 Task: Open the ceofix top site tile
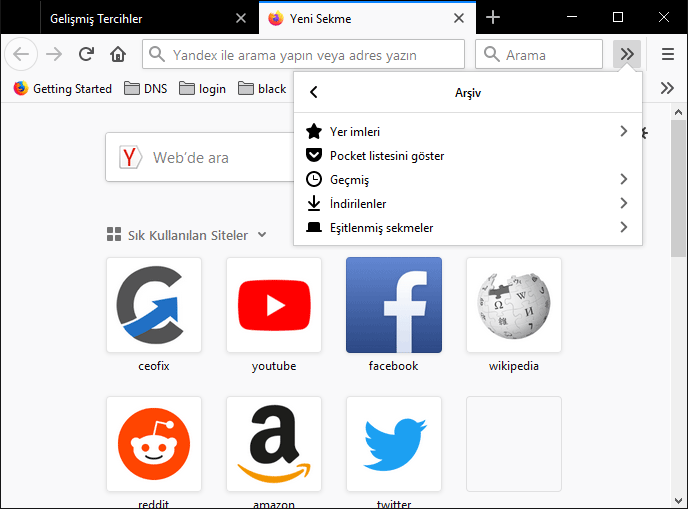(154, 305)
